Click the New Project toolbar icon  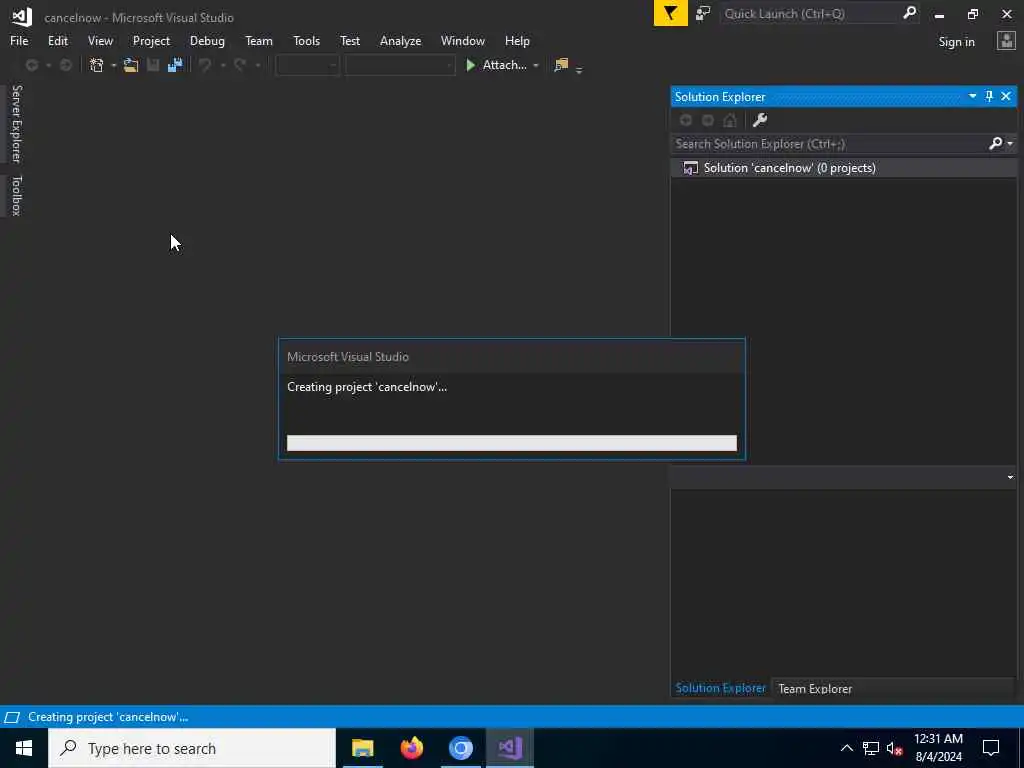click(x=97, y=65)
